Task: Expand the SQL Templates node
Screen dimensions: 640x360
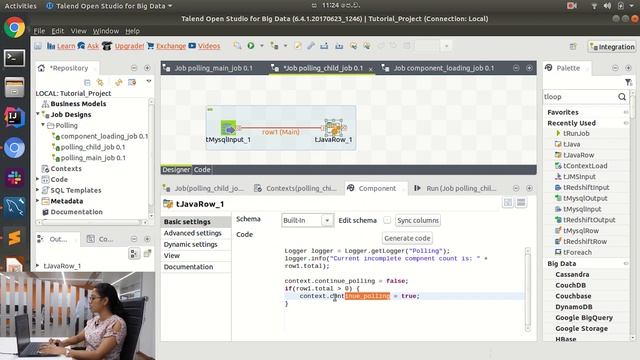Action: pyautogui.click(x=38, y=190)
